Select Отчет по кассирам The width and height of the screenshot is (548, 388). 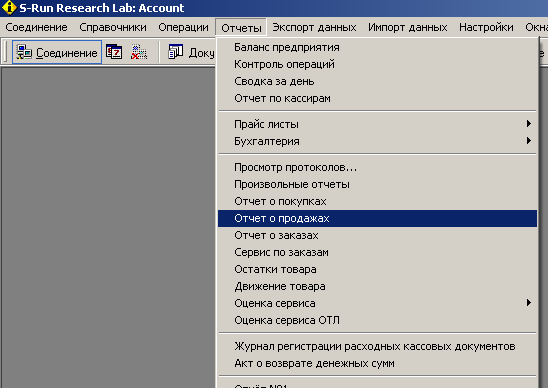(x=377, y=99)
